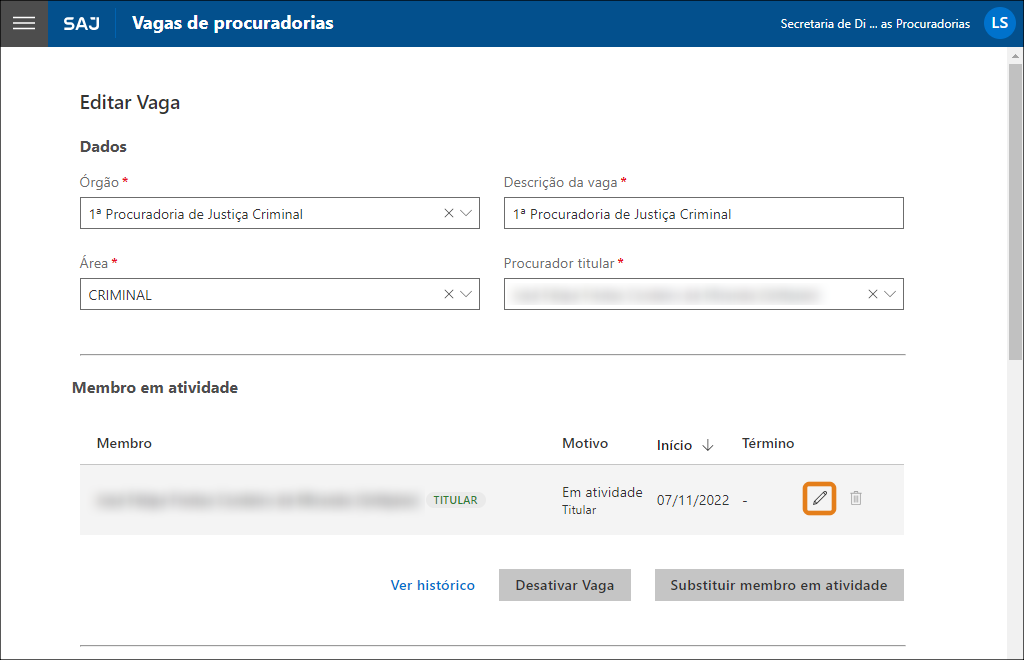
Task: Click the LS user avatar
Action: pos(999,23)
